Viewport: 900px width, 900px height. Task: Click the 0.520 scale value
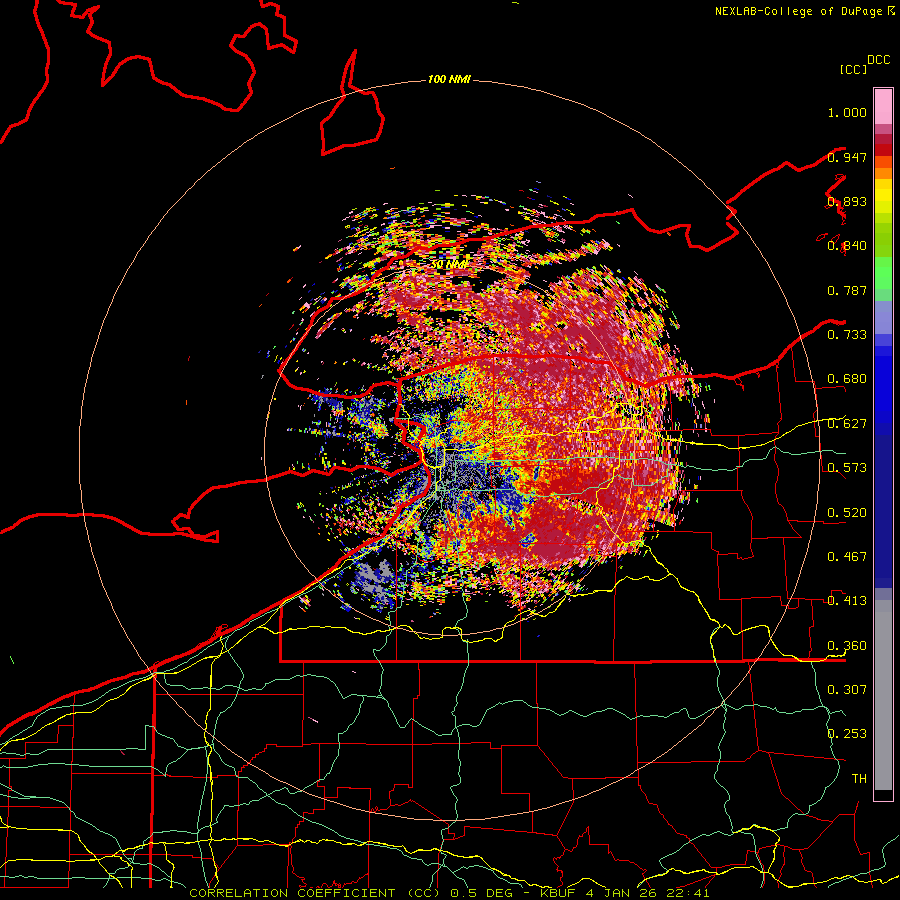coord(847,513)
